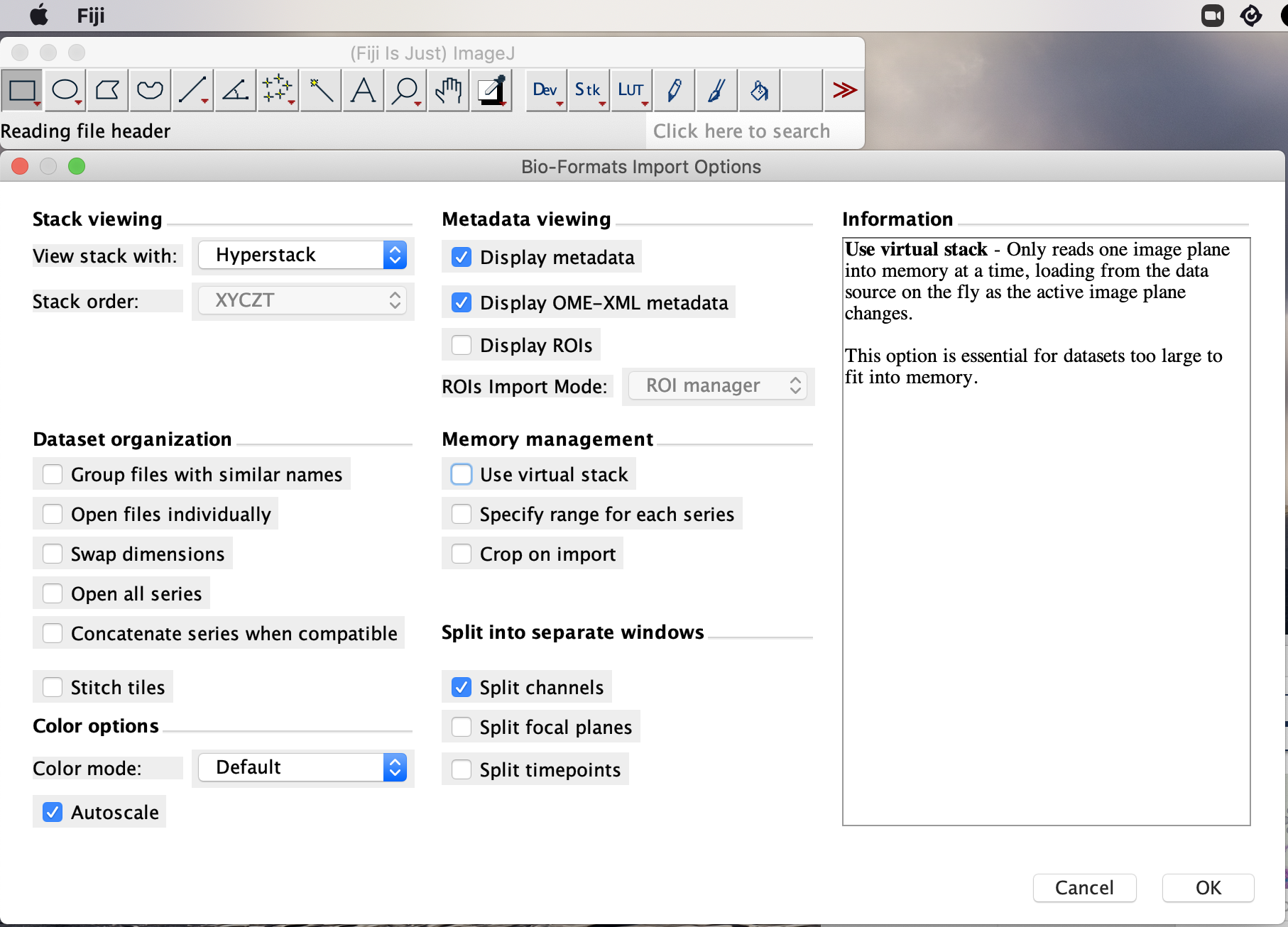Screen dimensions: 1288x927
Task: Click the macOS Apple menu icon
Action: [x=39, y=15]
